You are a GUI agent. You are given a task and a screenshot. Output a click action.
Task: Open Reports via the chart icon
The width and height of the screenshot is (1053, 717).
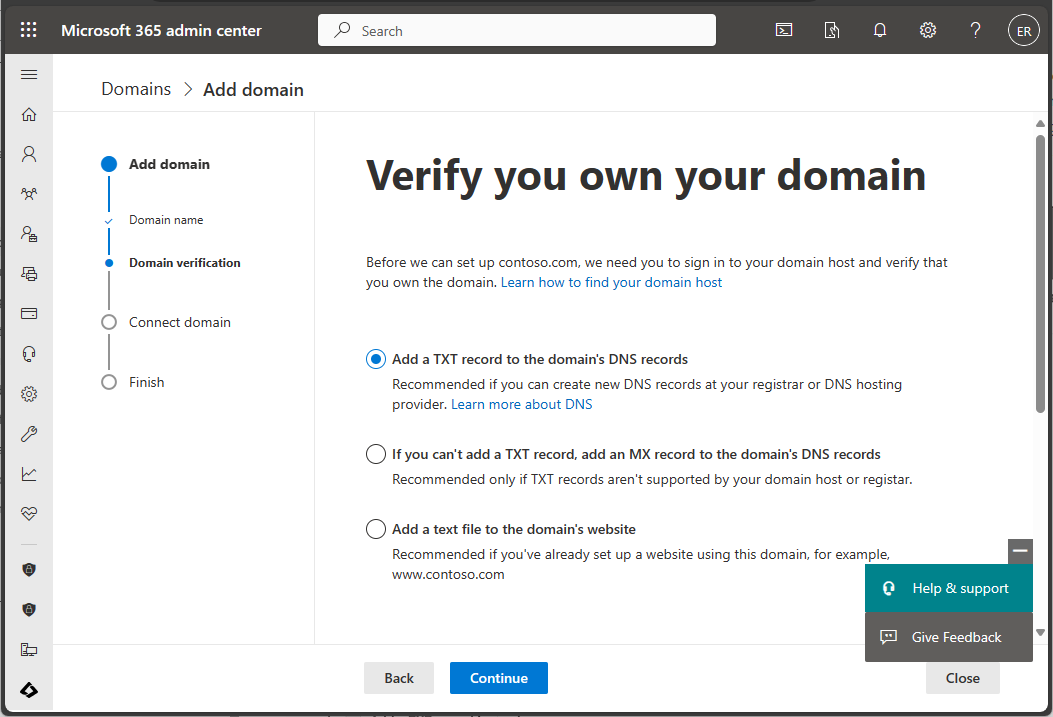click(x=28, y=473)
